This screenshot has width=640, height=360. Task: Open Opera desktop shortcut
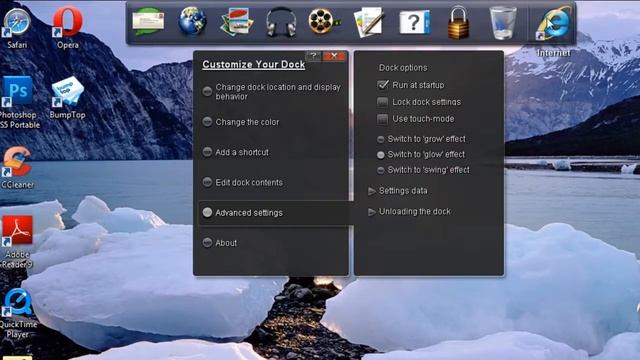[67, 28]
